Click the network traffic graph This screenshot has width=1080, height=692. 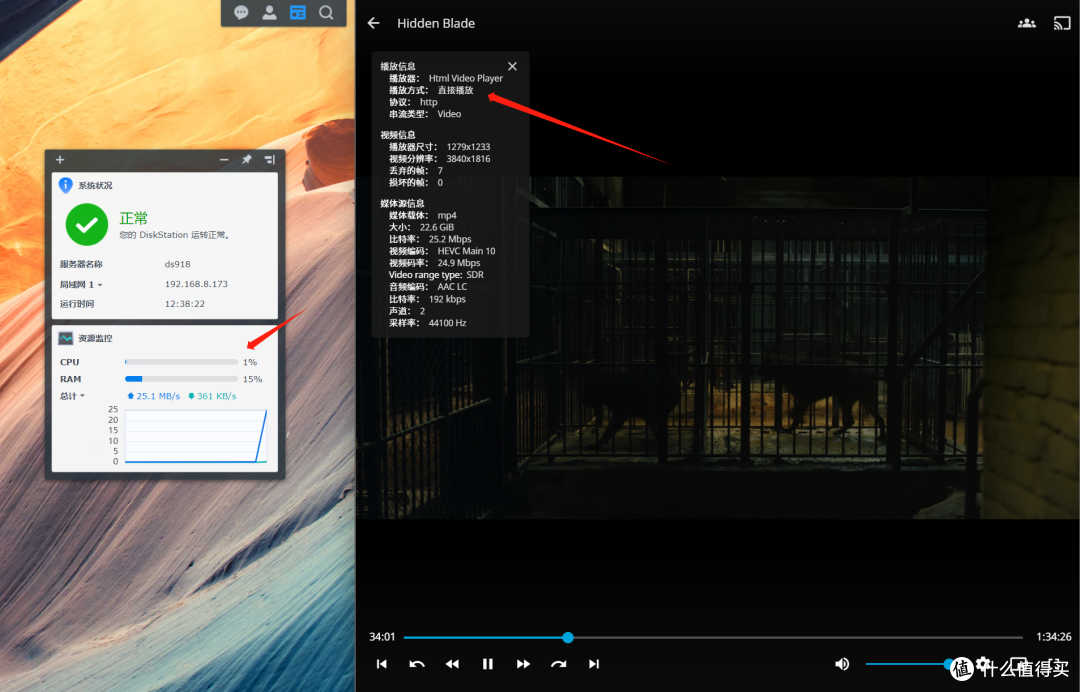coord(196,436)
